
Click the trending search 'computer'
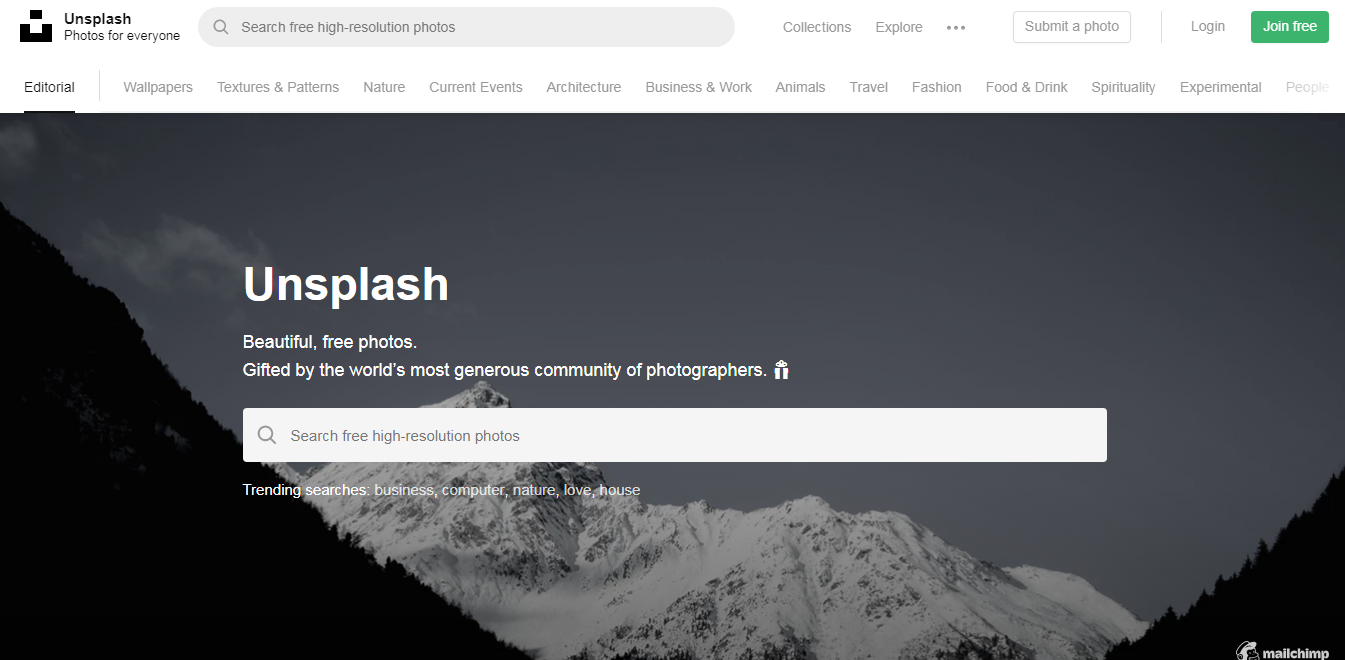[x=473, y=490]
